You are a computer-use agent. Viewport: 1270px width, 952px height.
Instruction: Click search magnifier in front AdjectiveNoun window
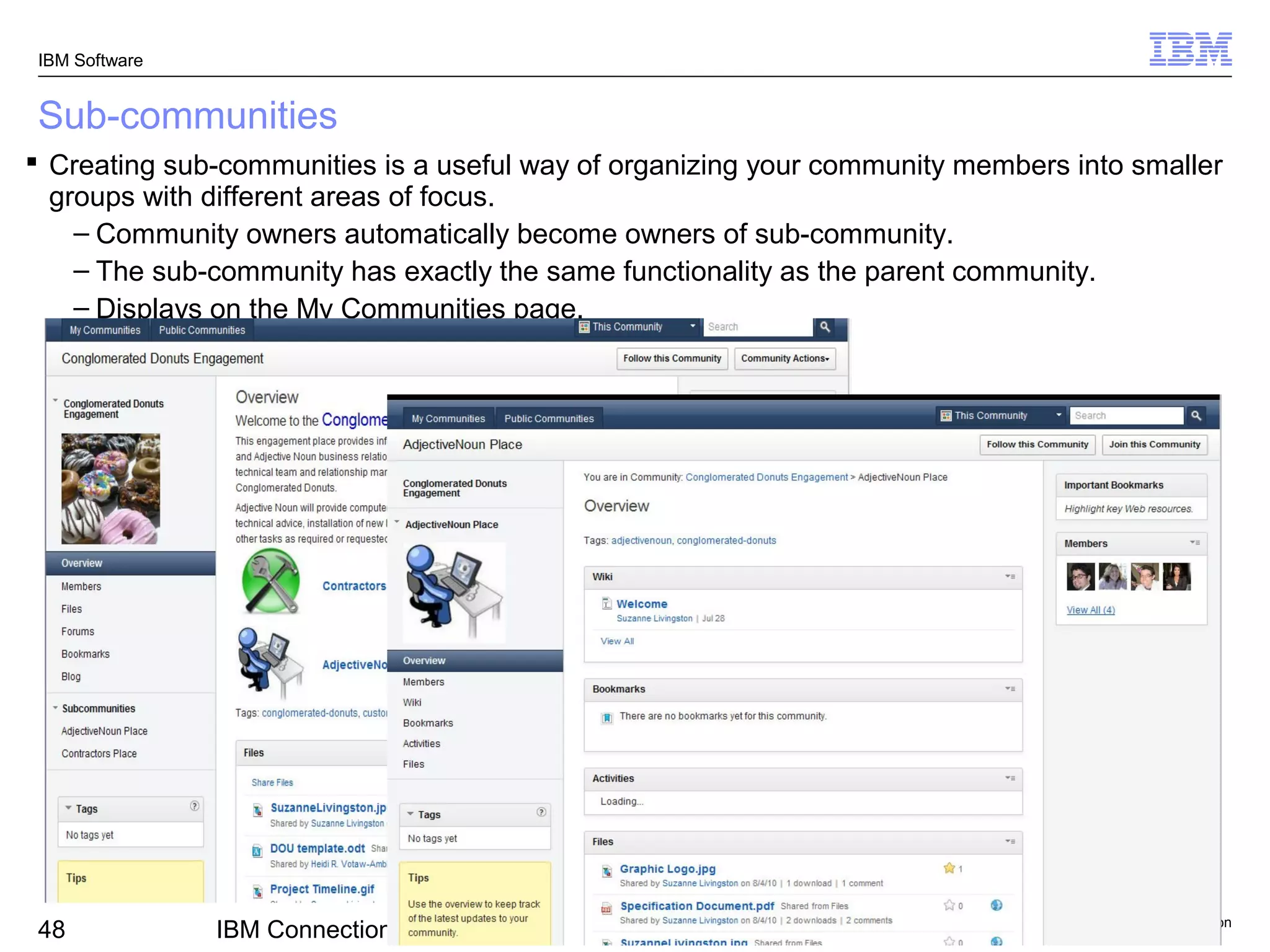click(1196, 415)
